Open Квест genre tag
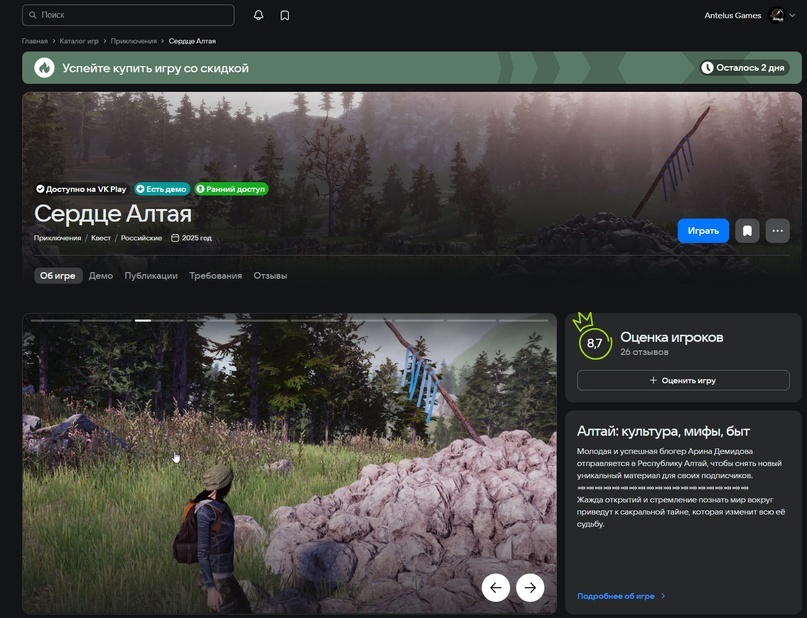This screenshot has width=807, height=618. coord(101,238)
